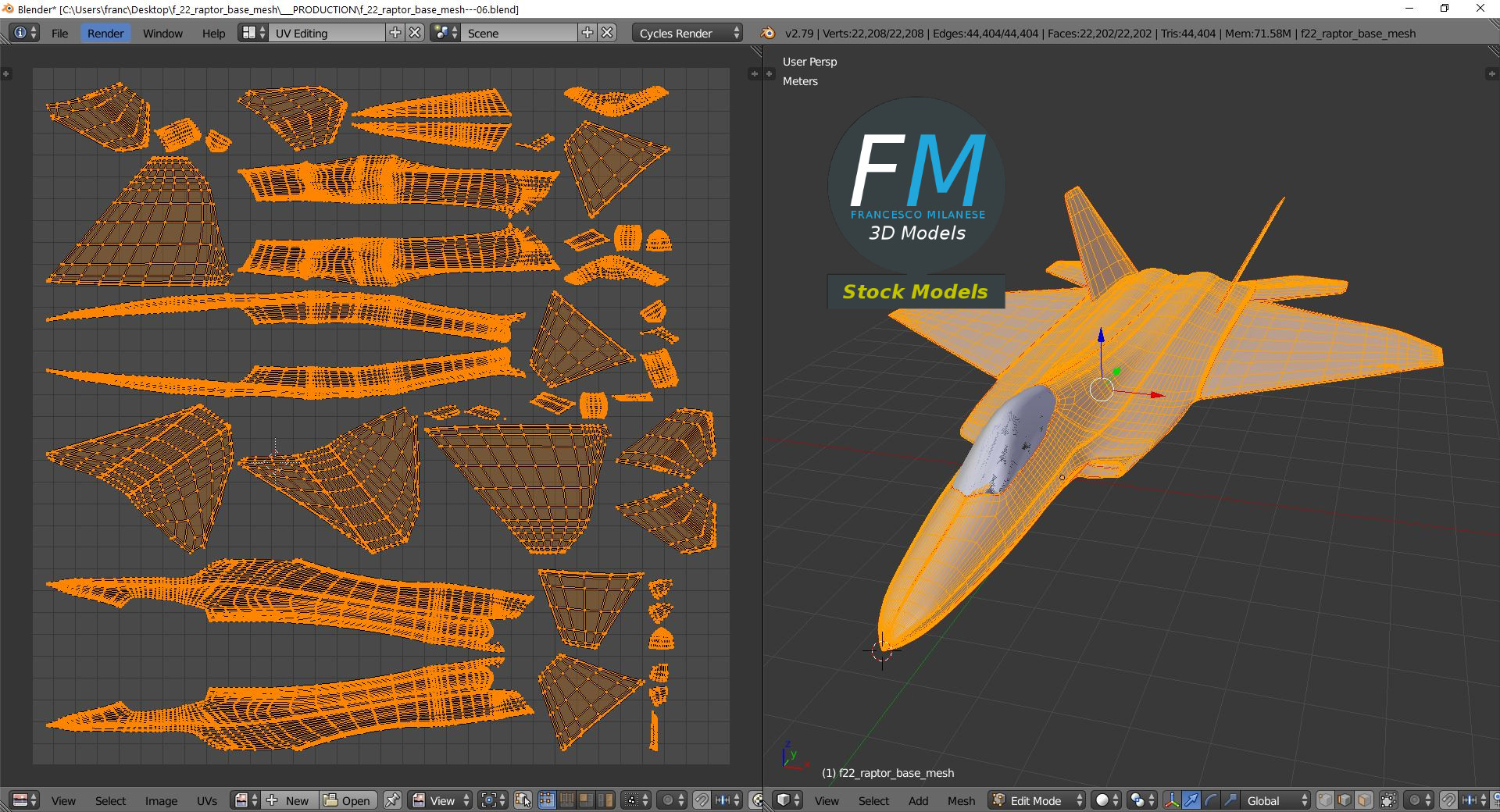Screen dimensions: 1500x812
Task: Open the UV snap target dropdown
Action: 727,800
